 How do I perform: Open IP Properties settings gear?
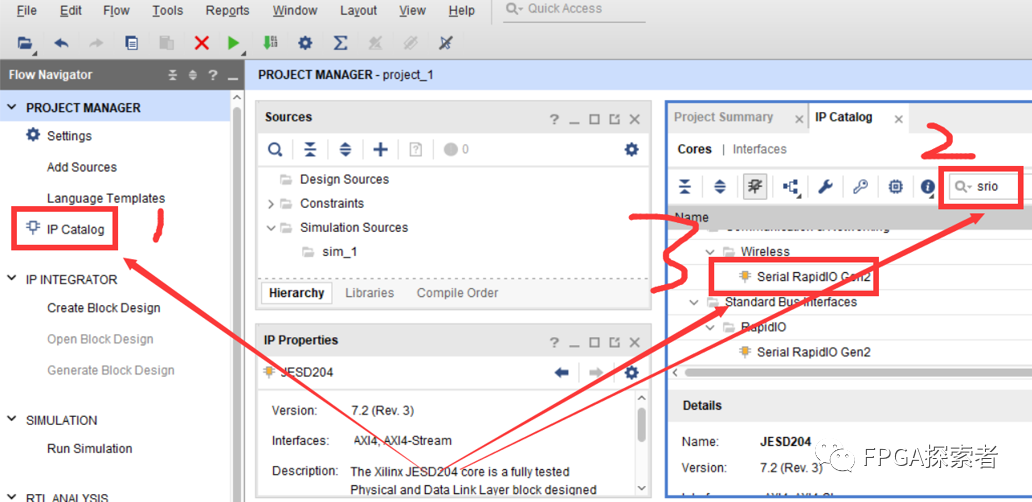click(631, 373)
